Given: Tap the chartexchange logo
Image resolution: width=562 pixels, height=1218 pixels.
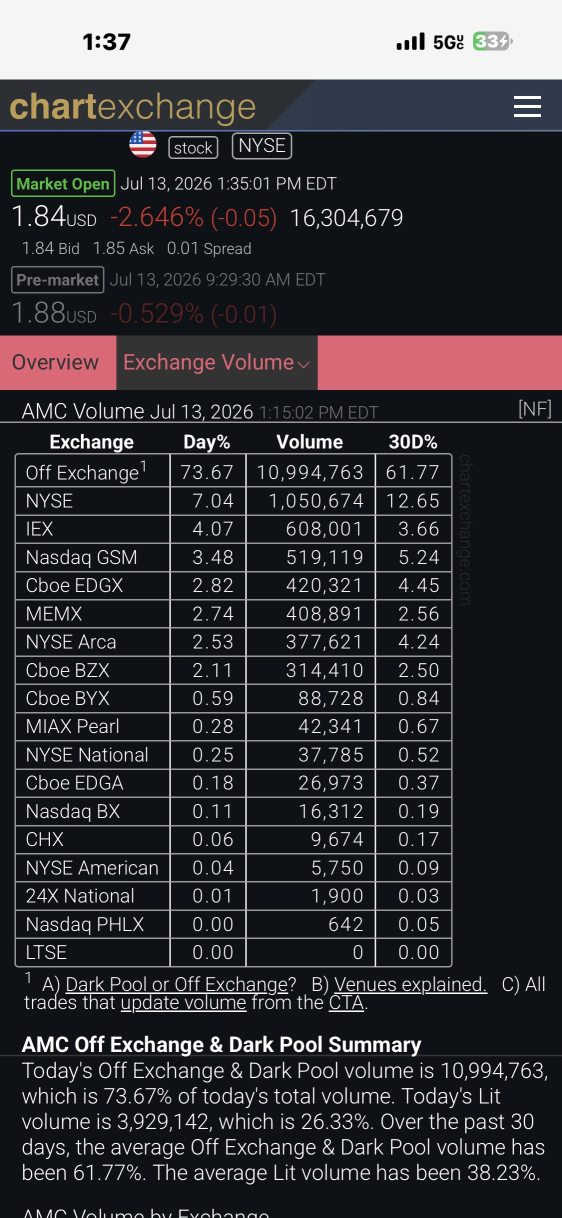Looking at the screenshot, I should [x=133, y=107].
